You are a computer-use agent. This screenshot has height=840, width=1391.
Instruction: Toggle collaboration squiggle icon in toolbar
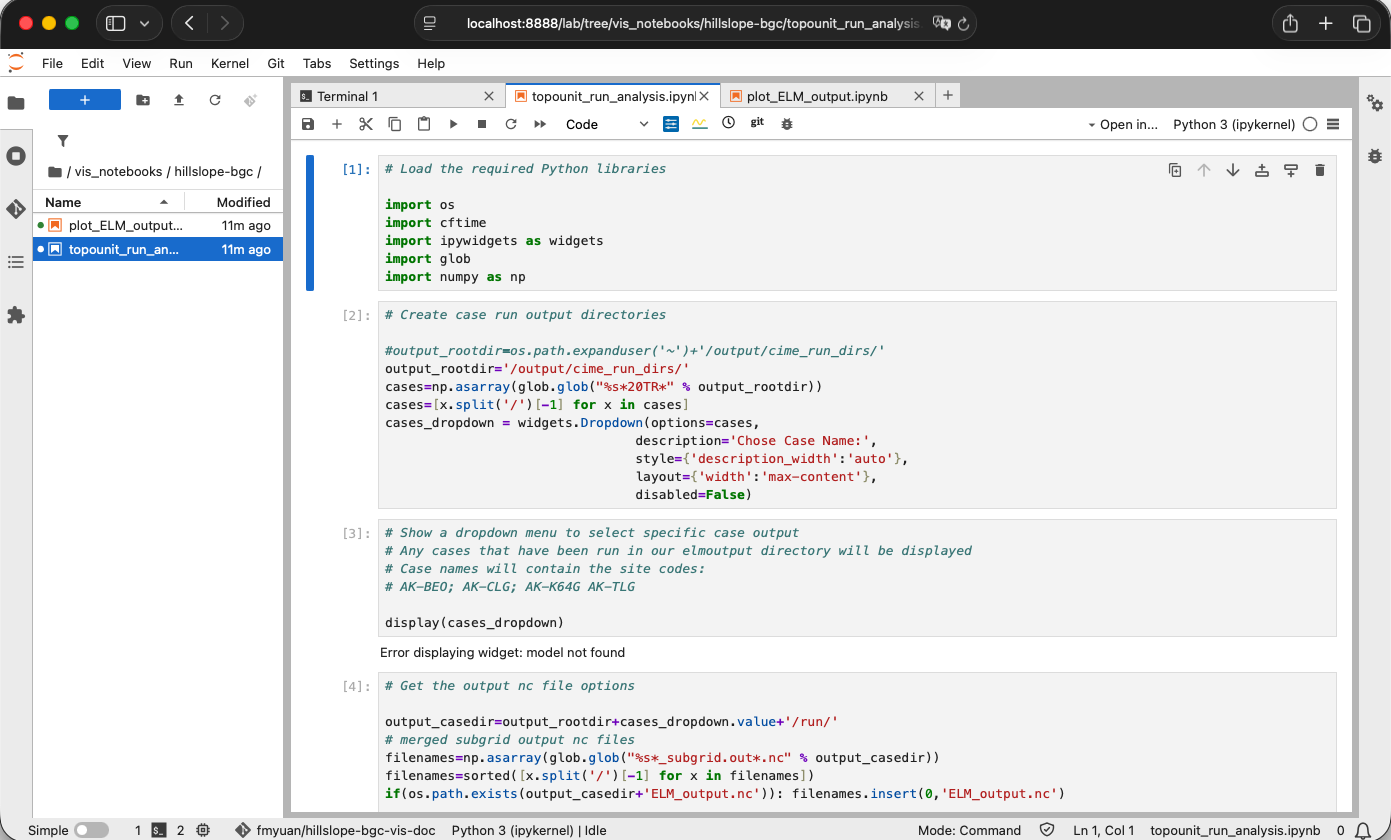coord(698,123)
